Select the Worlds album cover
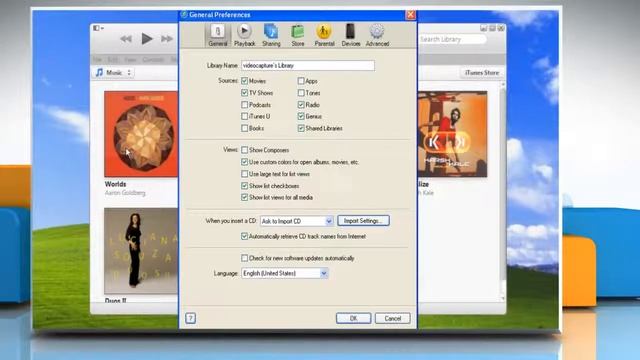 click(141, 134)
